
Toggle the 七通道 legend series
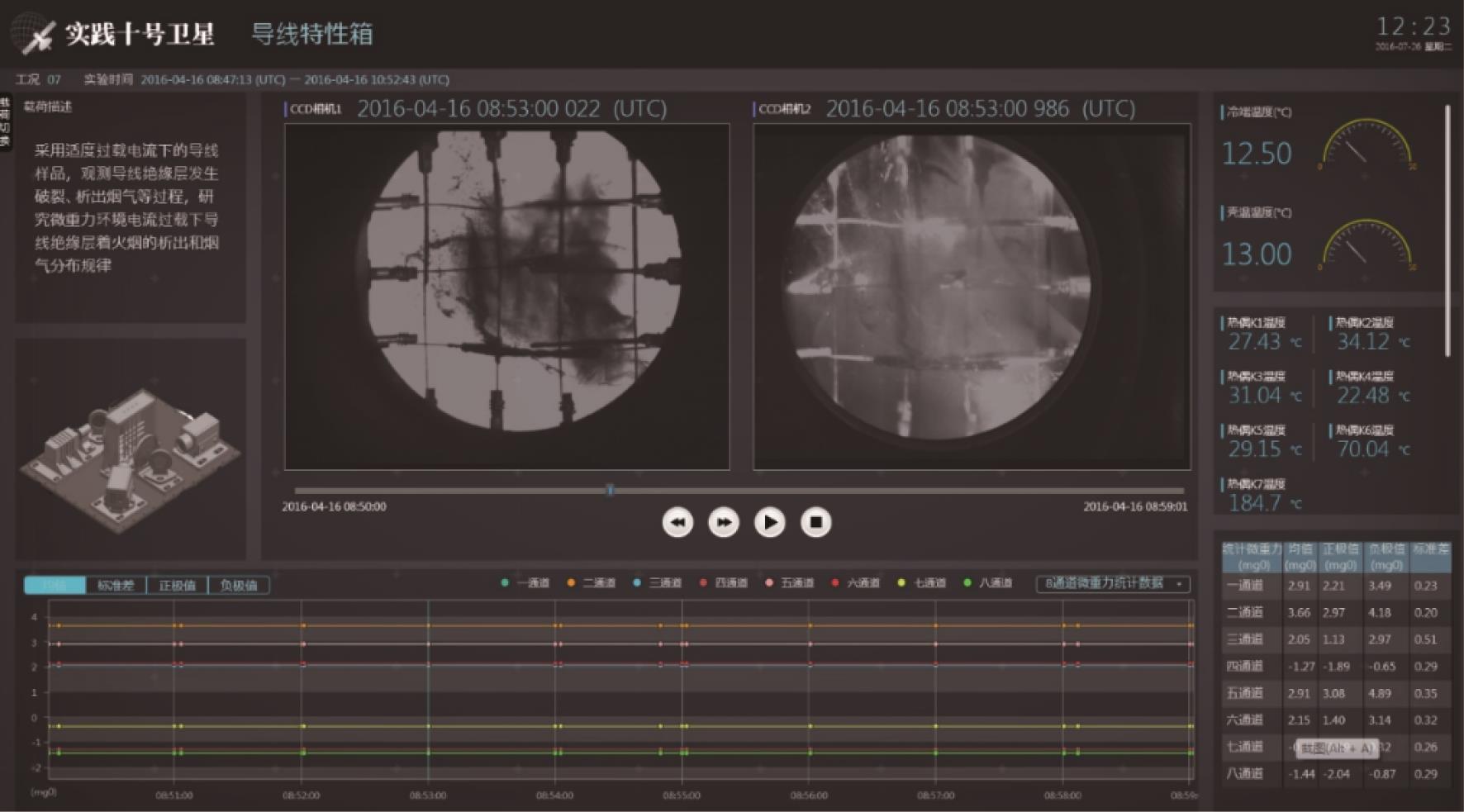click(x=922, y=583)
